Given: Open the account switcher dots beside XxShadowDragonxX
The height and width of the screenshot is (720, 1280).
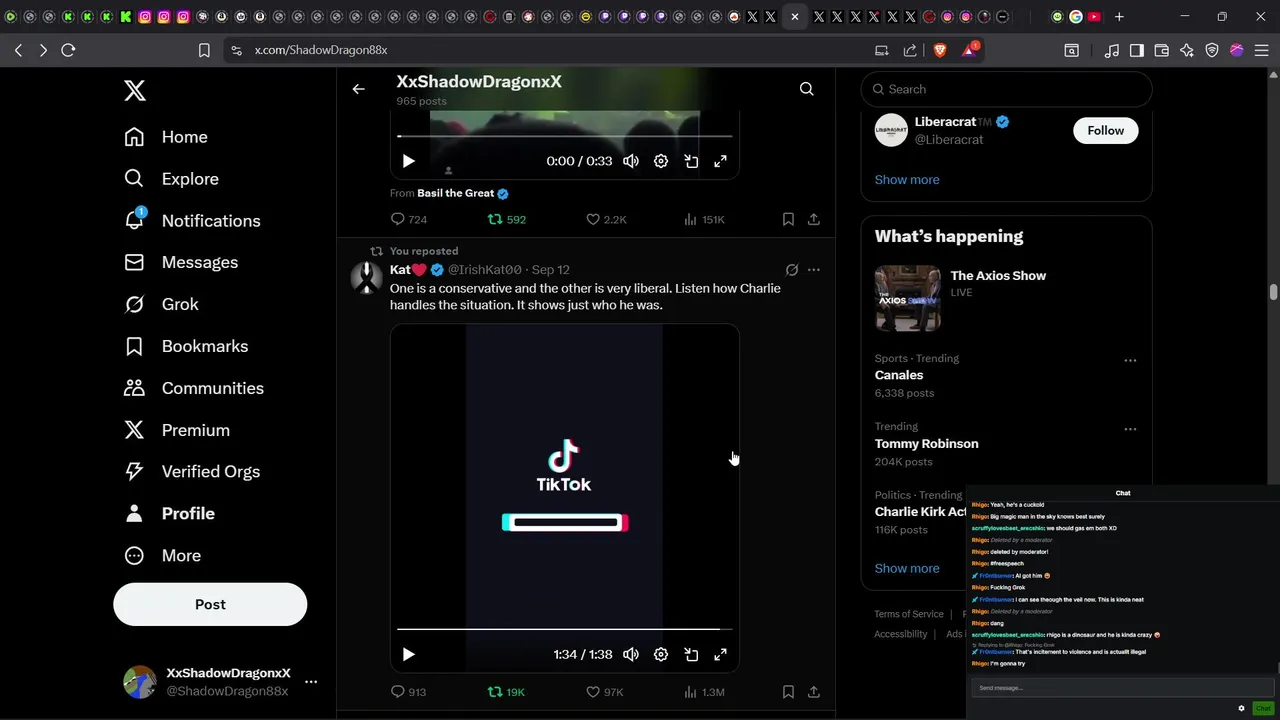Looking at the screenshot, I should click(x=311, y=682).
